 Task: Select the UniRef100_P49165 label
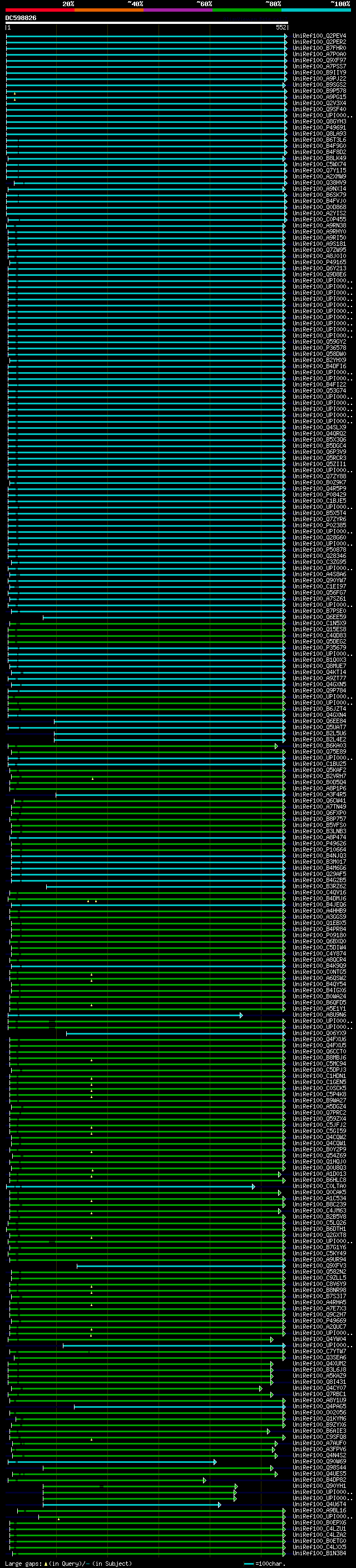(x=319, y=263)
